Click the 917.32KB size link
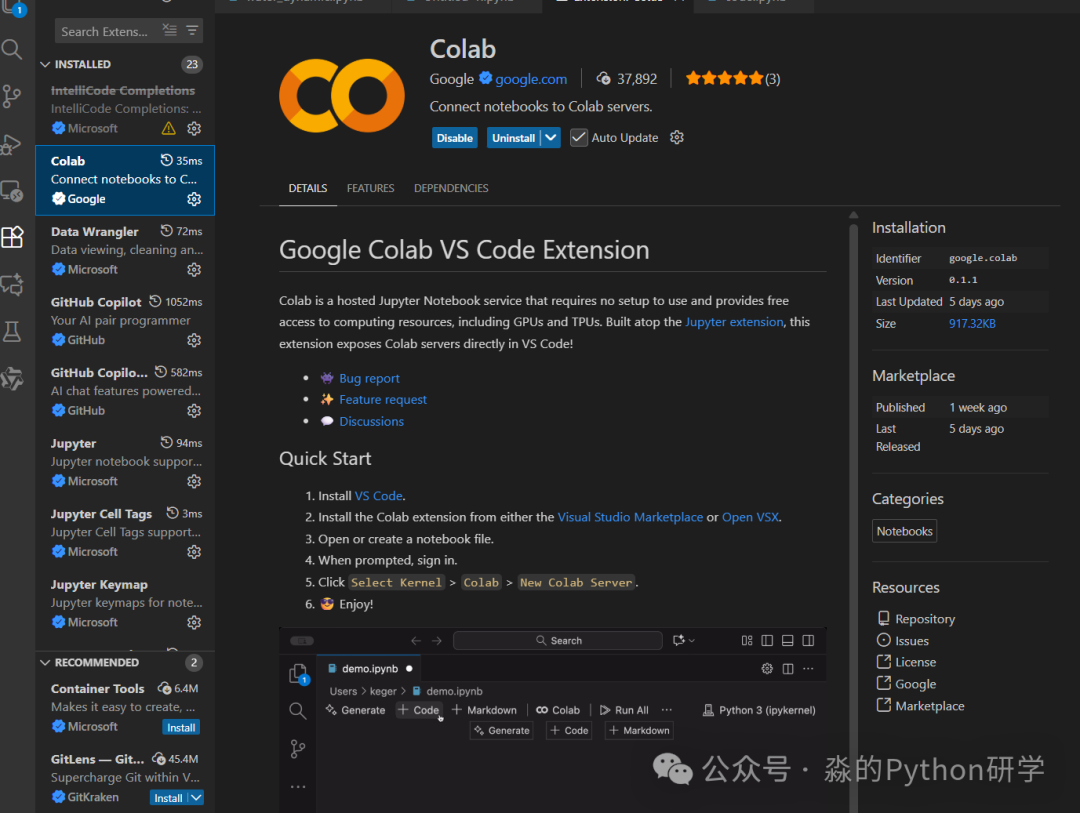Screen dimensions: 1080x813 click(x=972, y=323)
